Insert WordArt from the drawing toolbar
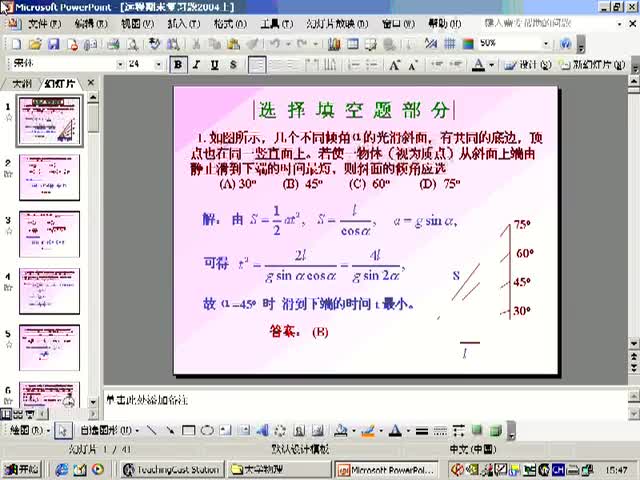Screen dimensions: 640x480 (x=262, y=430)
